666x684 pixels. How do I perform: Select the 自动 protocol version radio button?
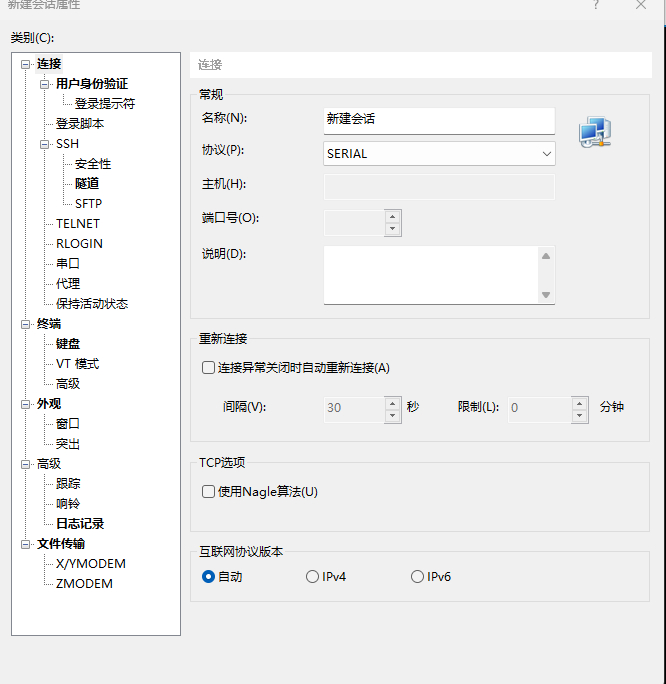coord(208,576)
